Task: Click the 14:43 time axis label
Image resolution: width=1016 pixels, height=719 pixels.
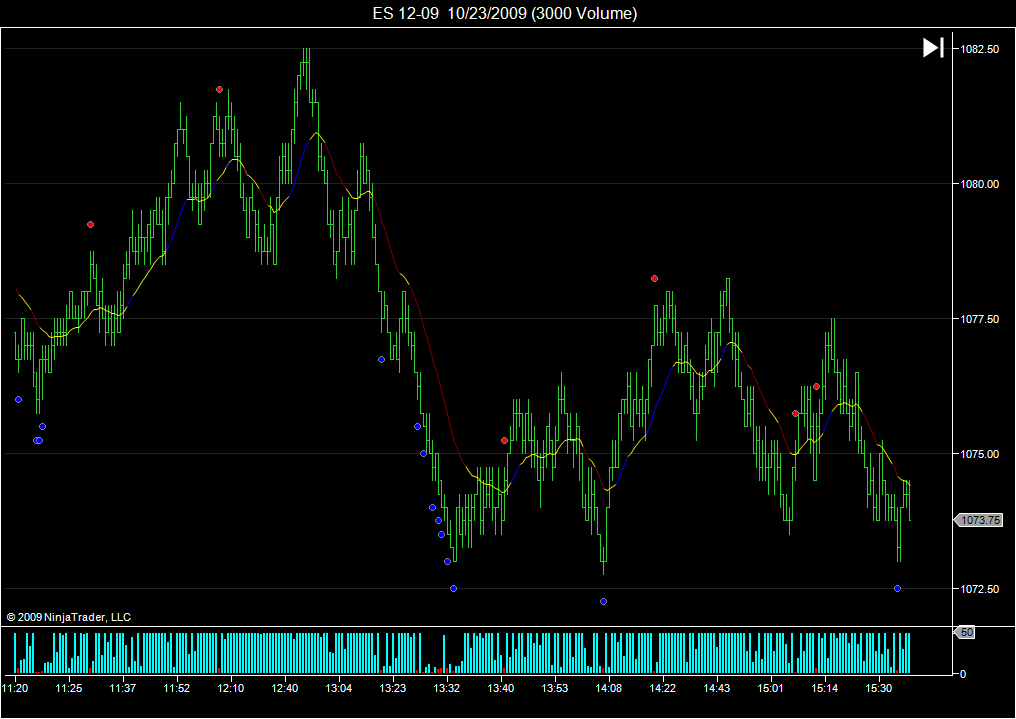Action: click(x=717, y=688)
